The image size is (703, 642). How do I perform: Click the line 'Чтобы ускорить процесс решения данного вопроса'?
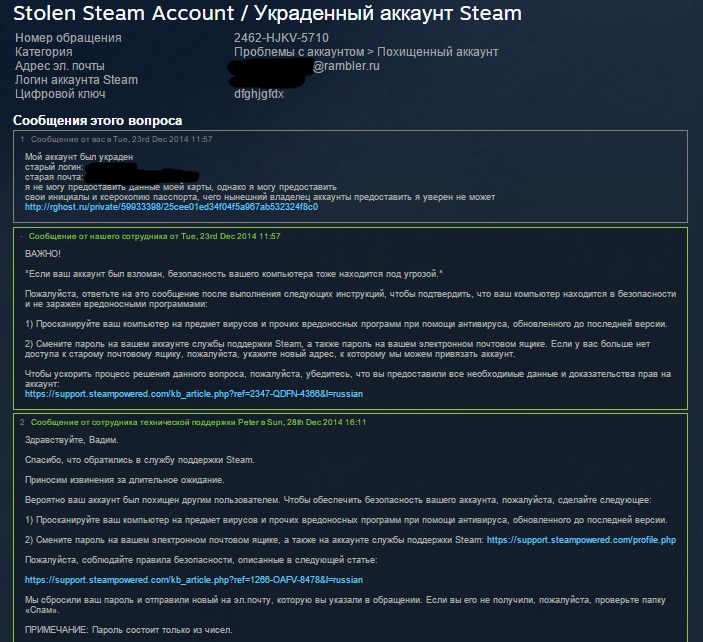click(347, 379)
